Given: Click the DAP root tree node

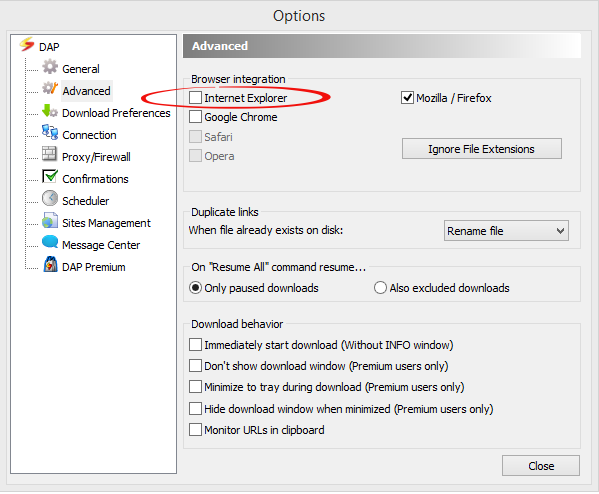Looking at the screenshot, I should [x=49, y=47].
